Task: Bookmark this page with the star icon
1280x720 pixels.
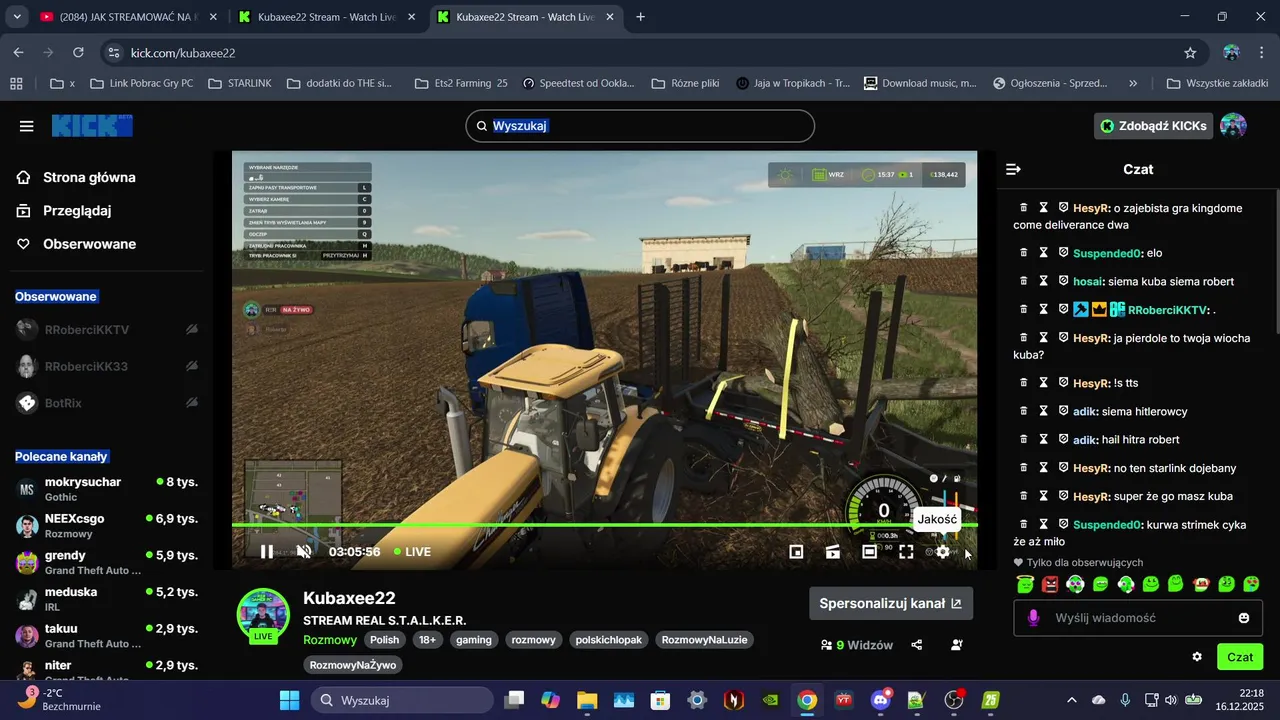Action: 1190,53
